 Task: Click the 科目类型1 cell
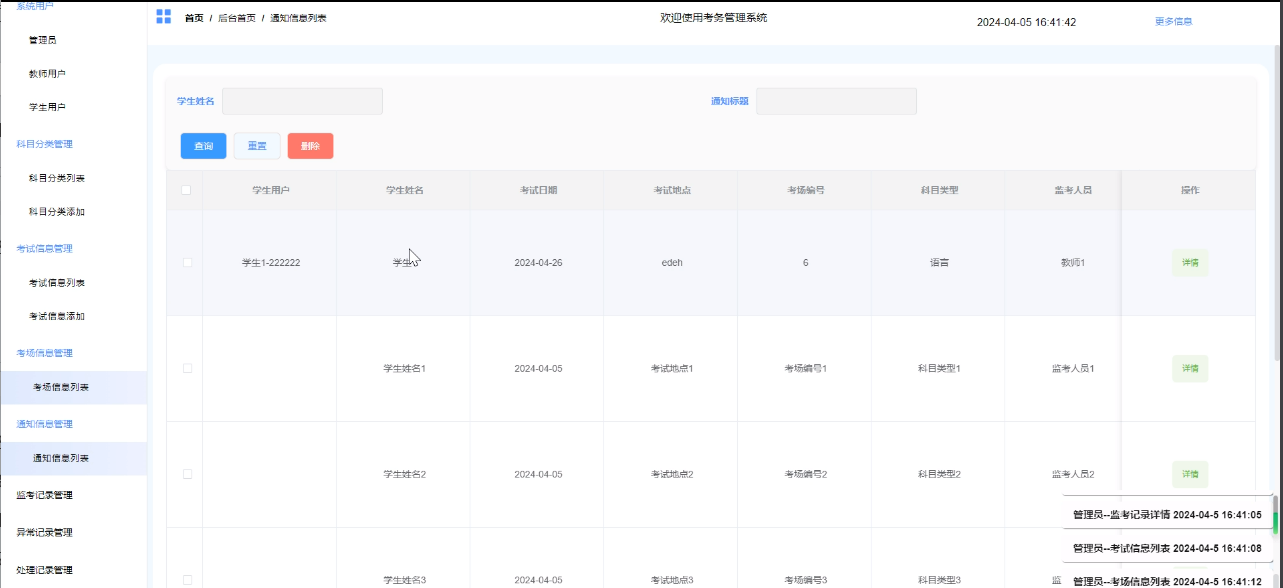click(x=939, y=368)
